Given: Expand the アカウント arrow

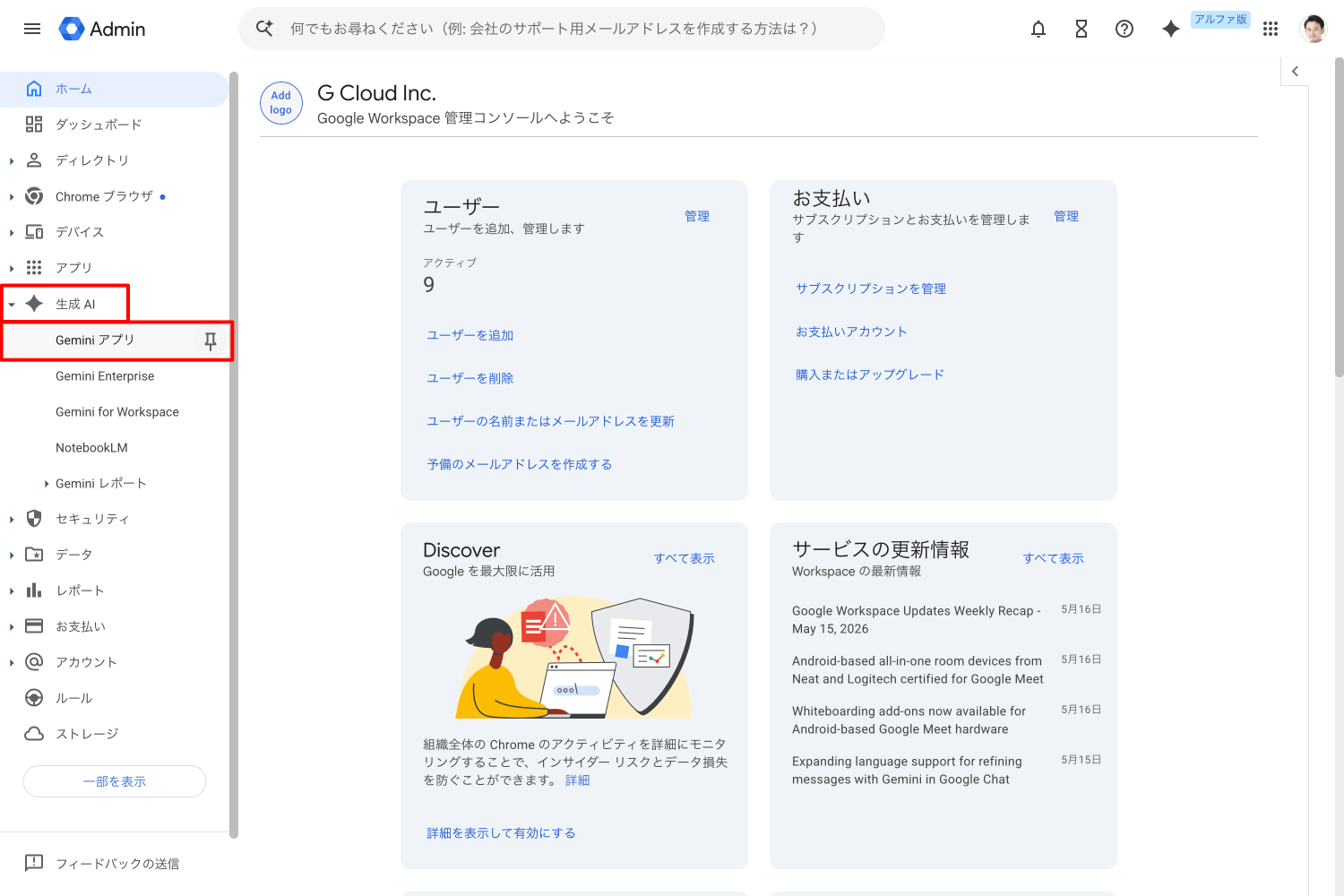Looking at the screenshot, I should point(12,663).
